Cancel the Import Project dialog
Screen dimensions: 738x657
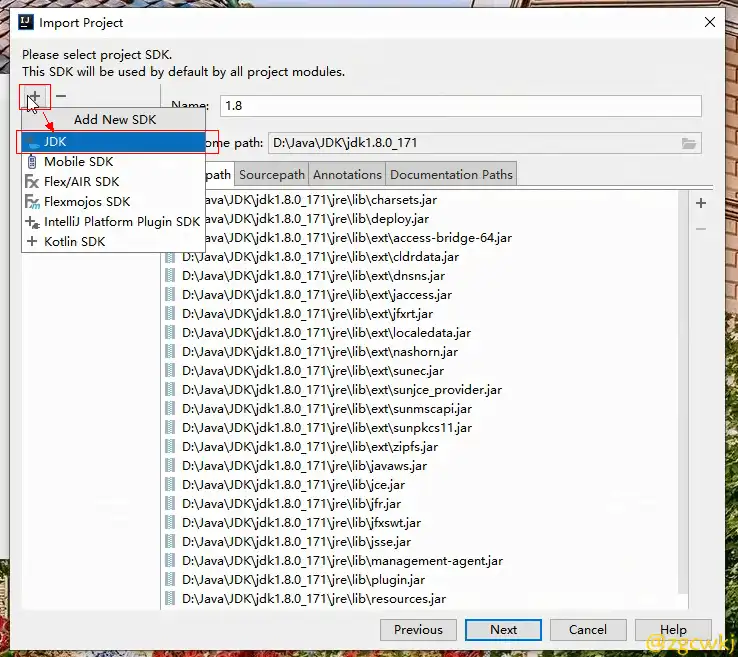(588, 630)
